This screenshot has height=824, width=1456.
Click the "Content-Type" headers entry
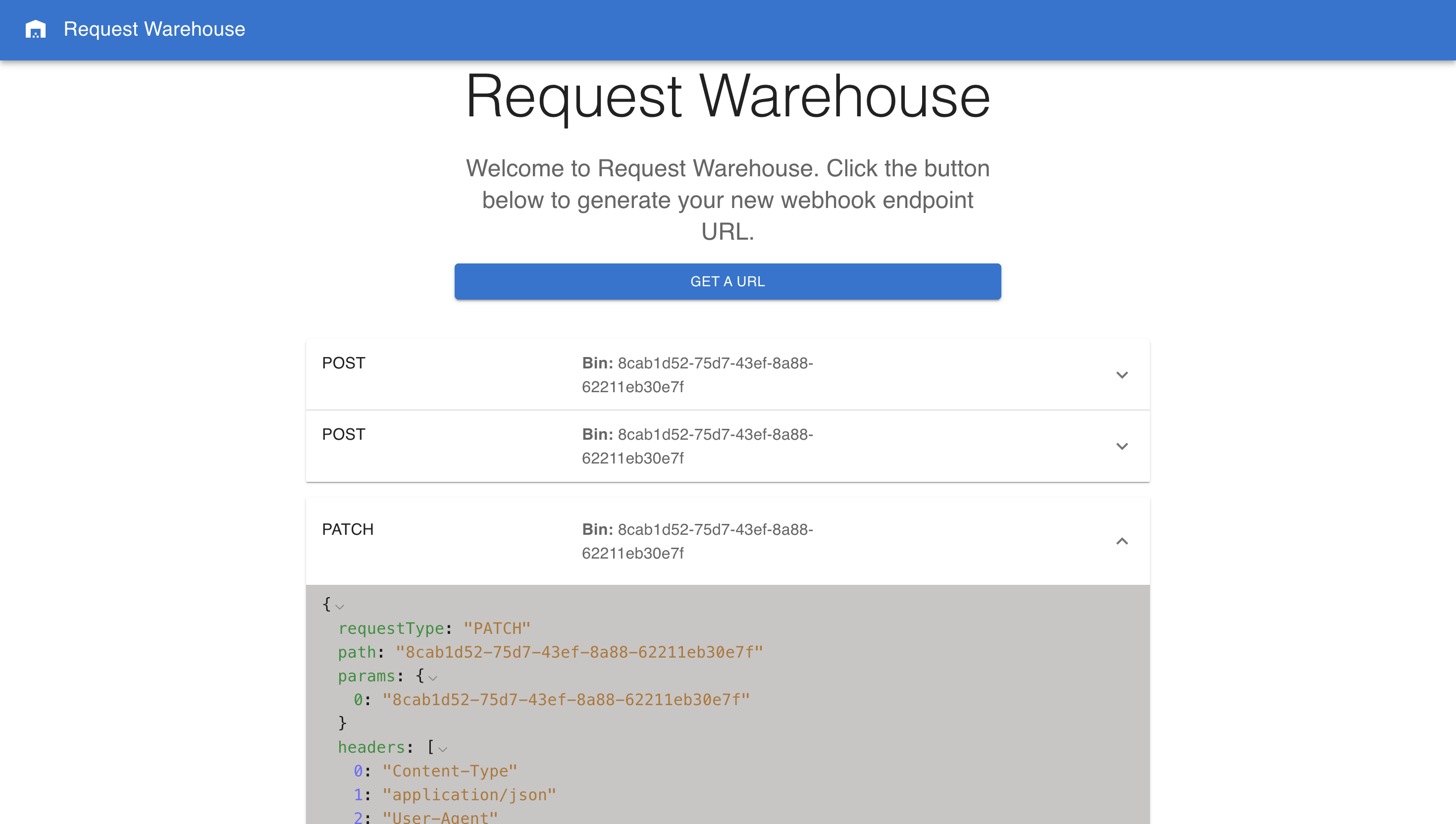click(x=449, y=771)
